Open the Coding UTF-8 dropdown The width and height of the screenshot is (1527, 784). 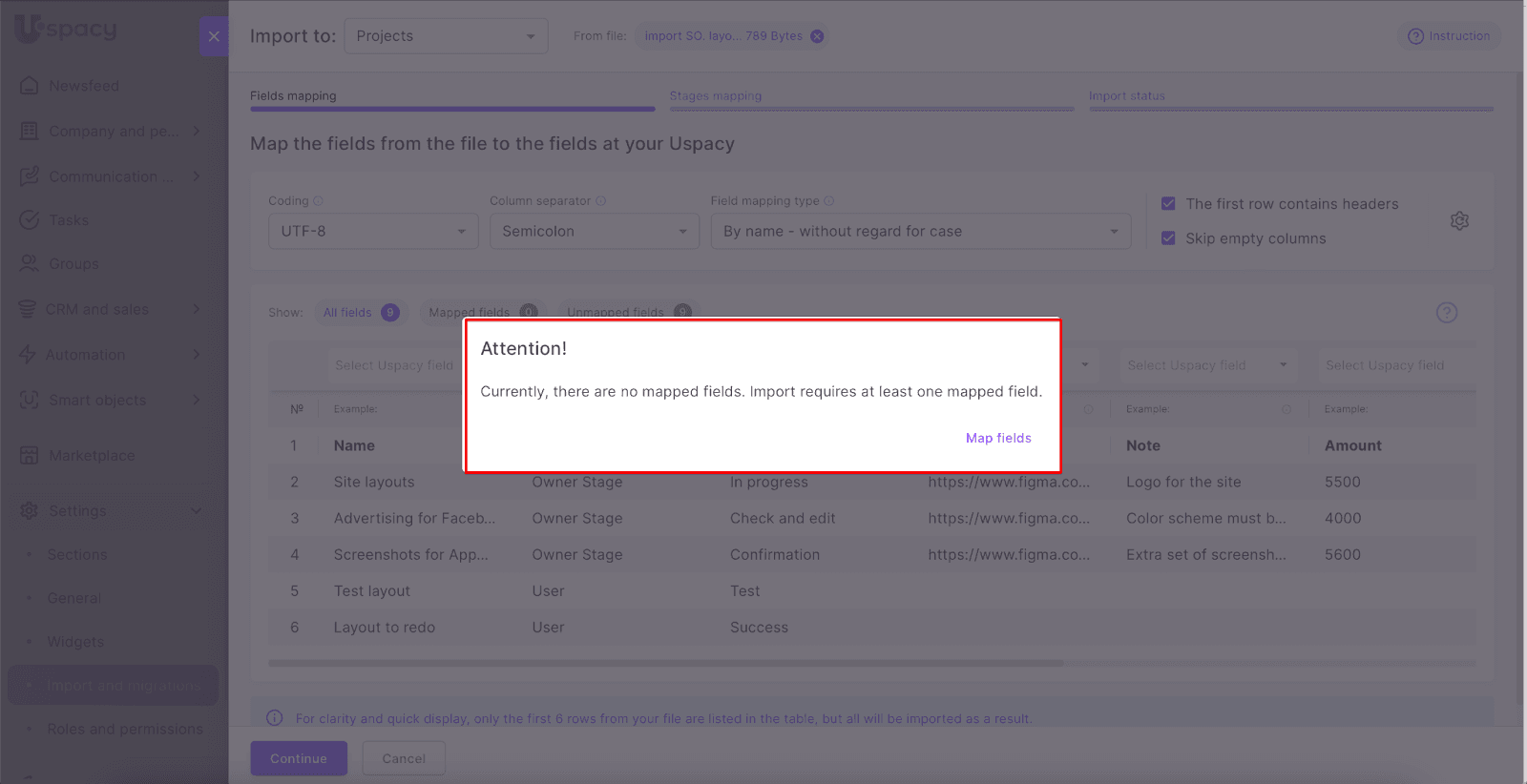click(373, 232)
